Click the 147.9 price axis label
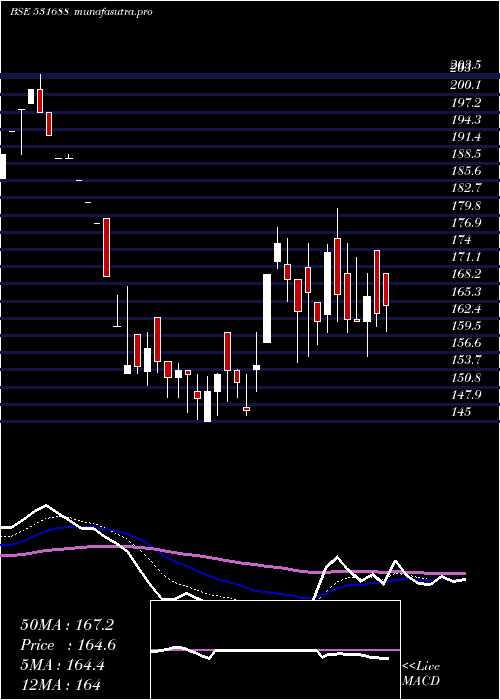500x700 pixels. (x=466, y=395)
